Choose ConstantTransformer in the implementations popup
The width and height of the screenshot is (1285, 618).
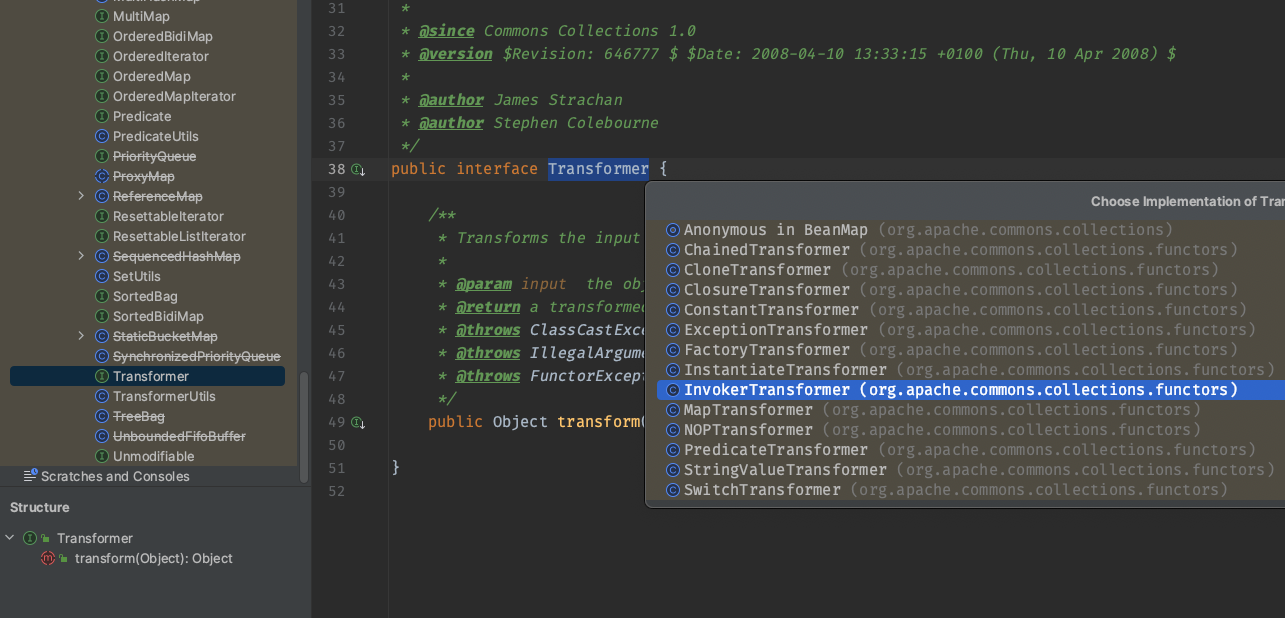tap(771, 310)
